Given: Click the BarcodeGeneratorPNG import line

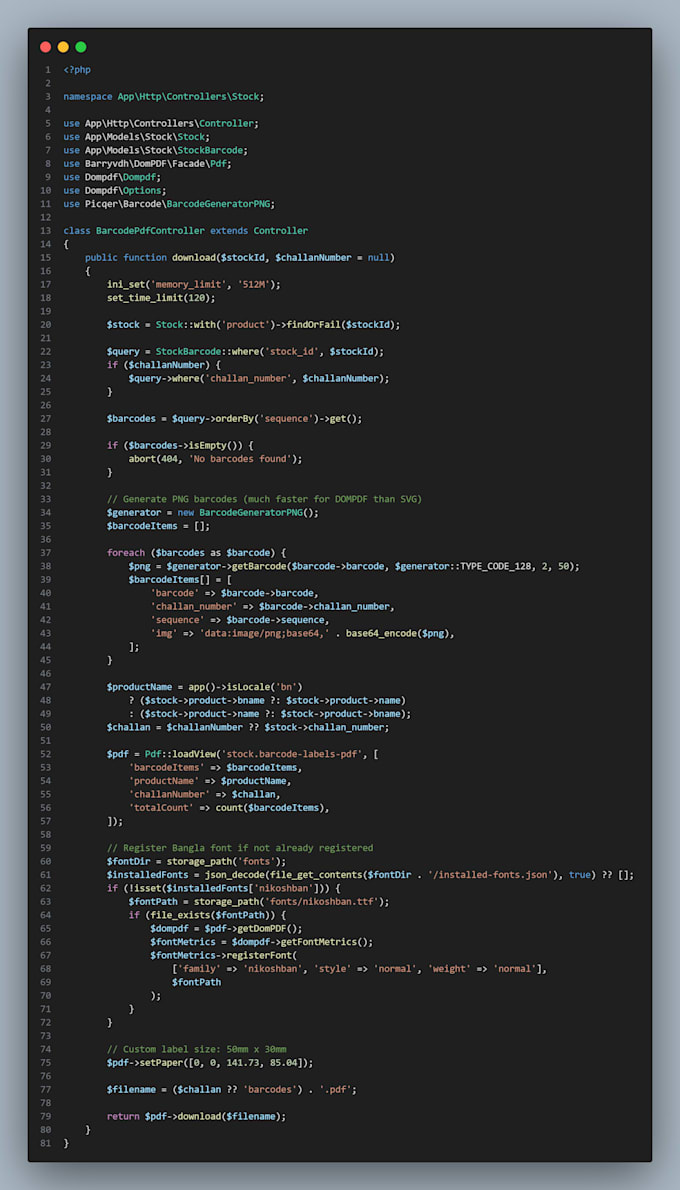Looking at the screenshot, I should click(x=169, y=203).
